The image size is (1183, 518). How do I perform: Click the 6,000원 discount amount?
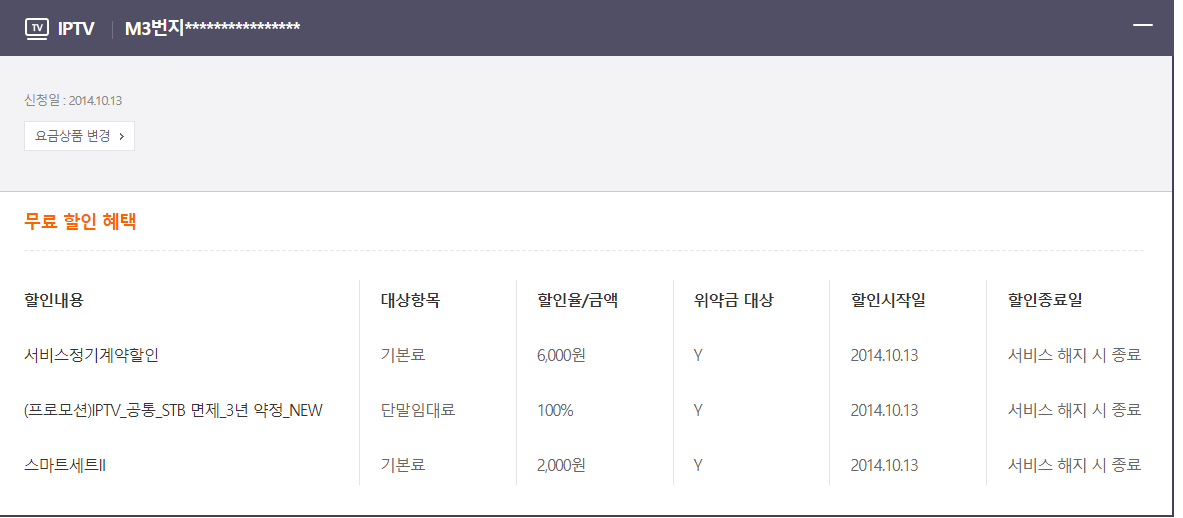(561, 355)
